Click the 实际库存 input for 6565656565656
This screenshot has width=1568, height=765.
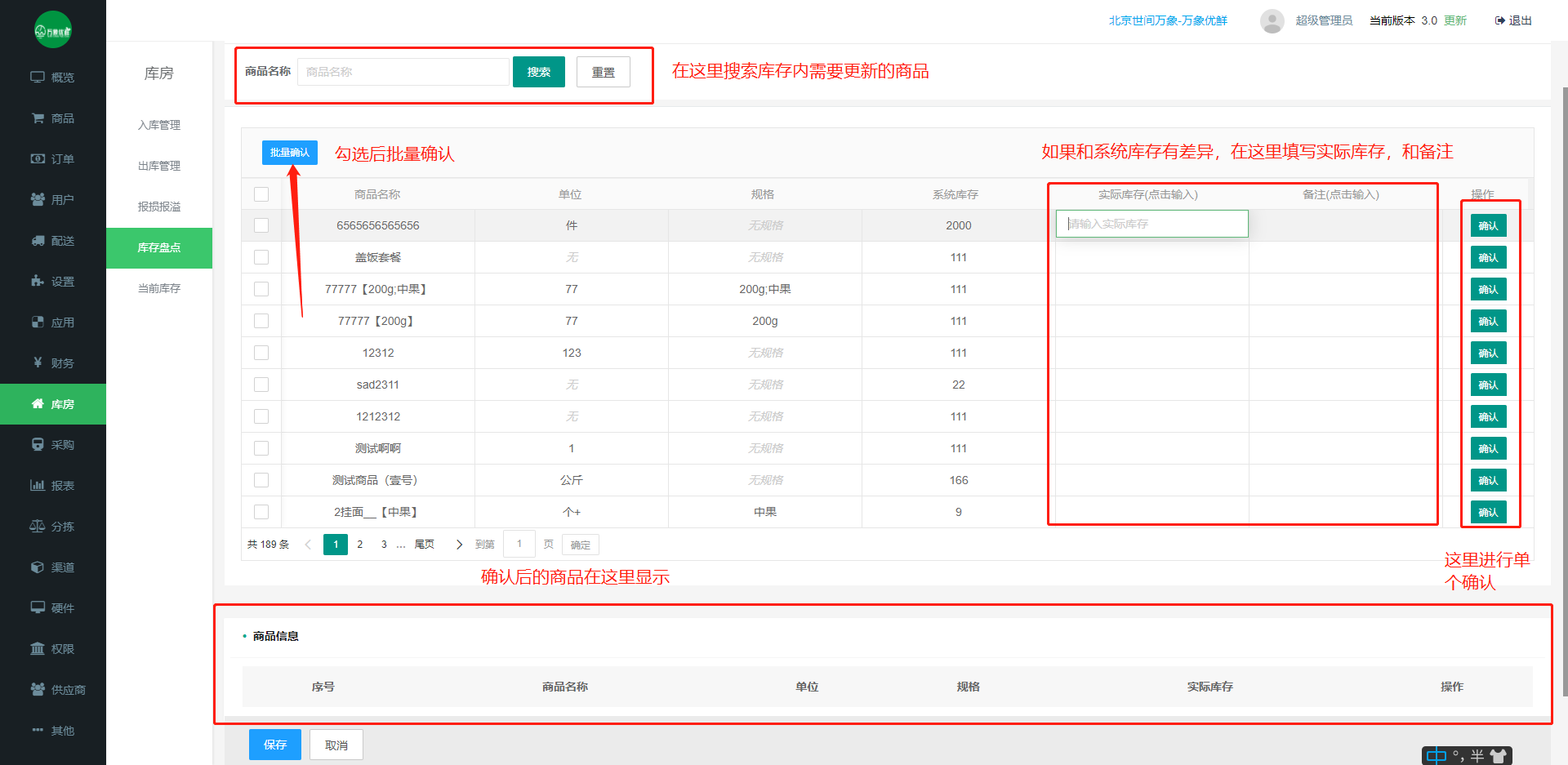click(x=1151, y=224)
